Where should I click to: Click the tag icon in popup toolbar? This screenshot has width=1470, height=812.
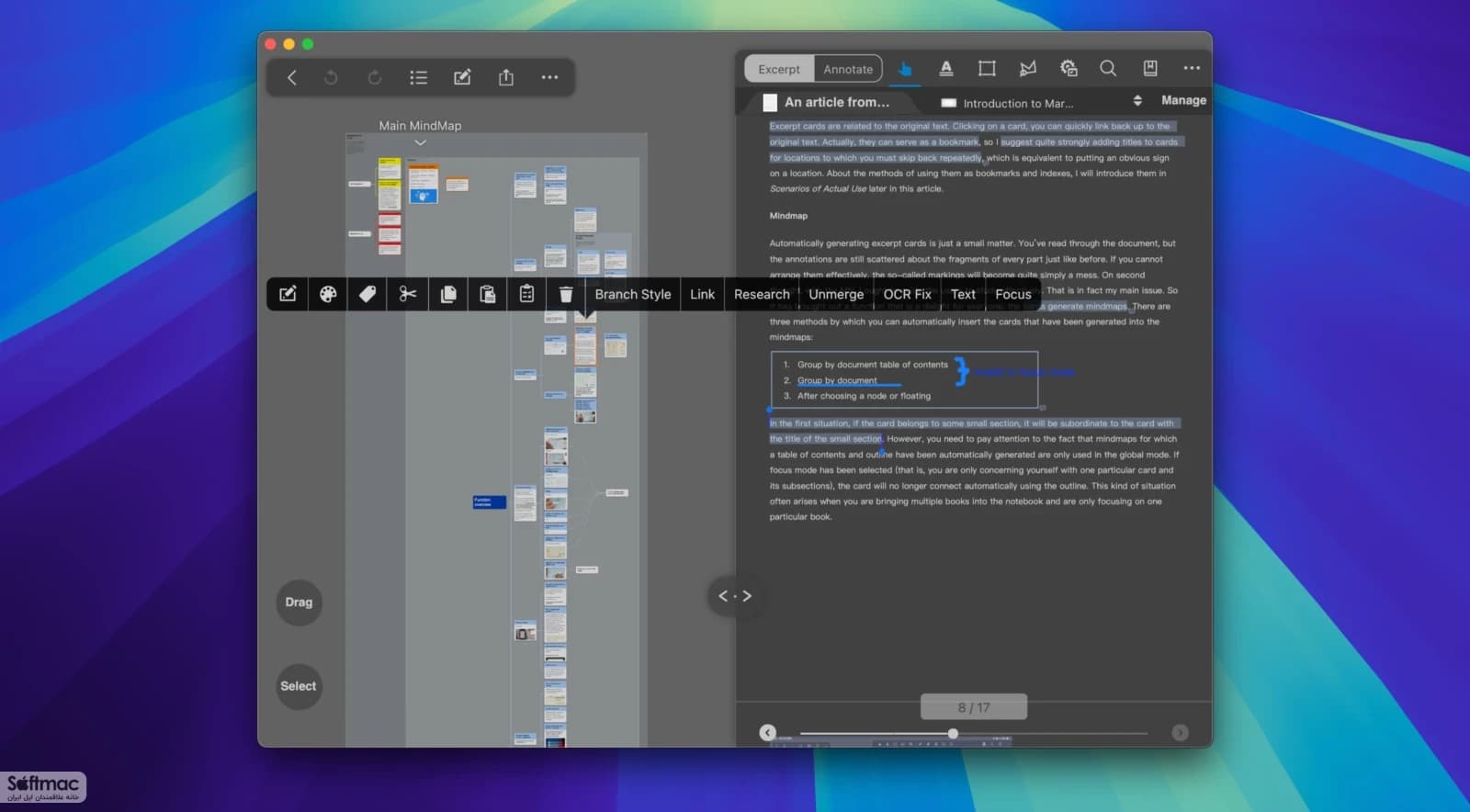click(367, 294)
